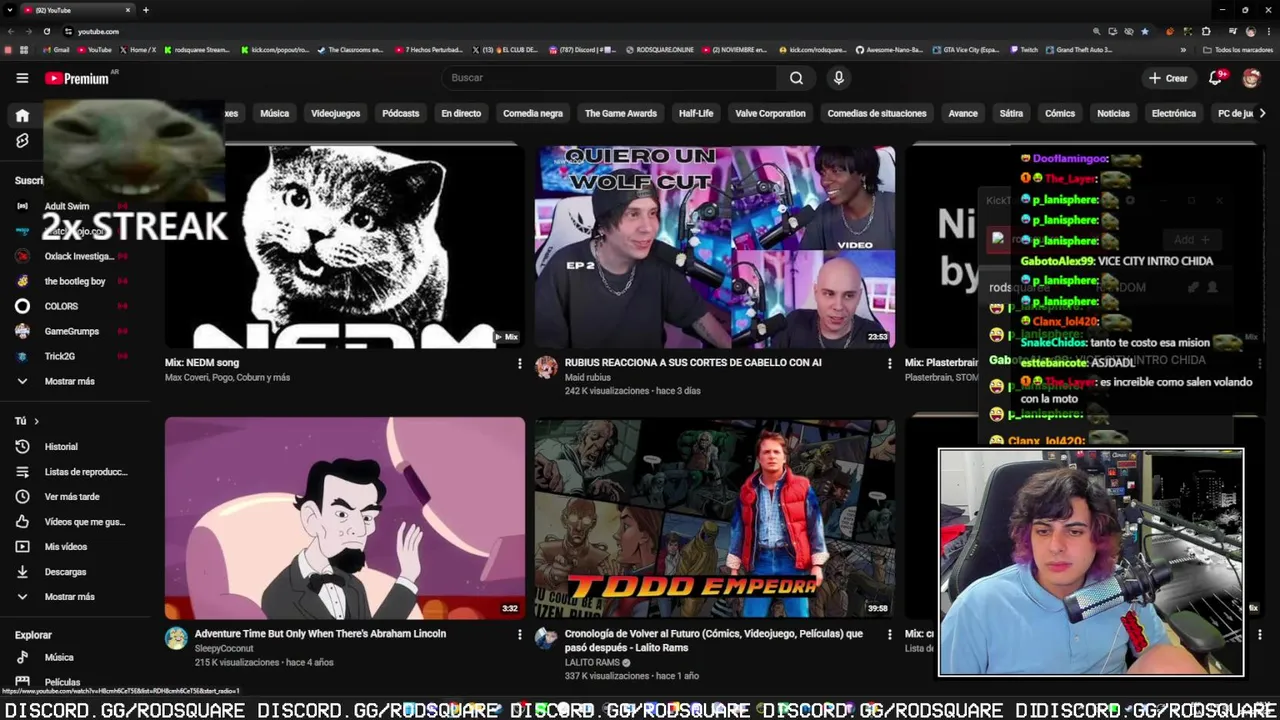
Task: Open the notifications bell
Action: point(1216,78)
